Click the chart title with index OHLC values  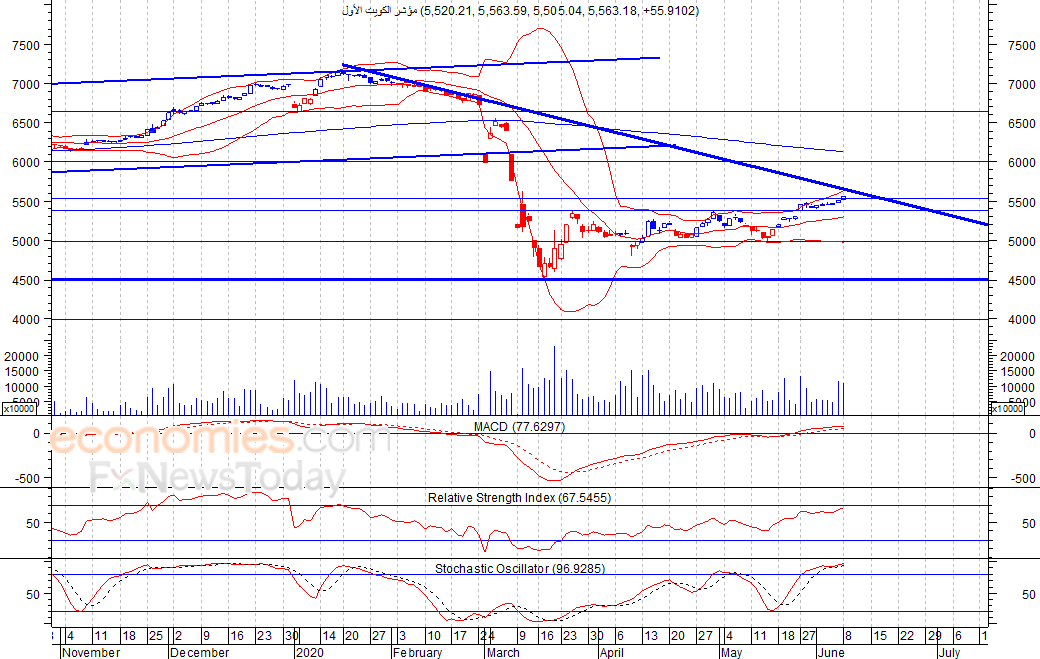pos(521,11)
